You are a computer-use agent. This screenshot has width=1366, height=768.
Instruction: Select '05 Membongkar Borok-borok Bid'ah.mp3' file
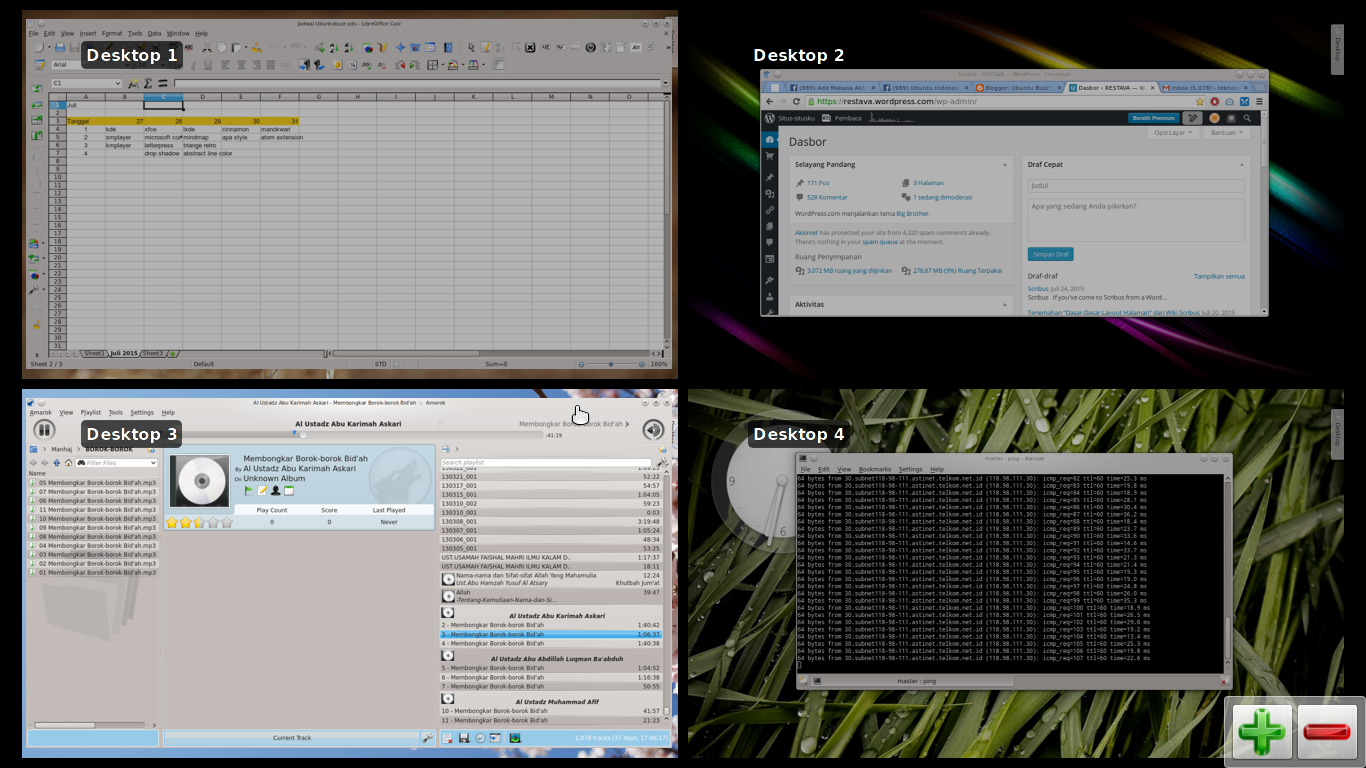(92, 483)
